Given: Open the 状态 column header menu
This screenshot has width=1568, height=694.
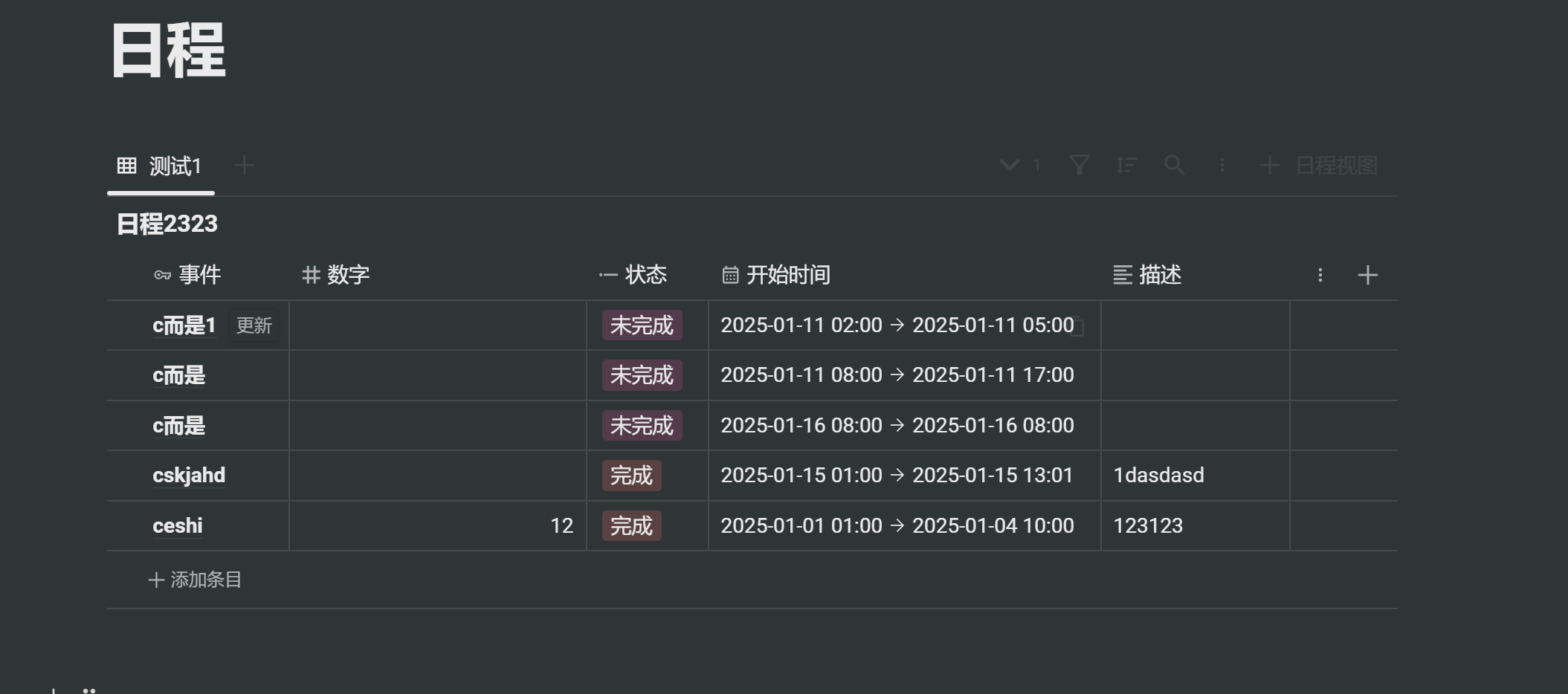Looking at the screenshot, I should pyautogui.click(x=633, y=276).
